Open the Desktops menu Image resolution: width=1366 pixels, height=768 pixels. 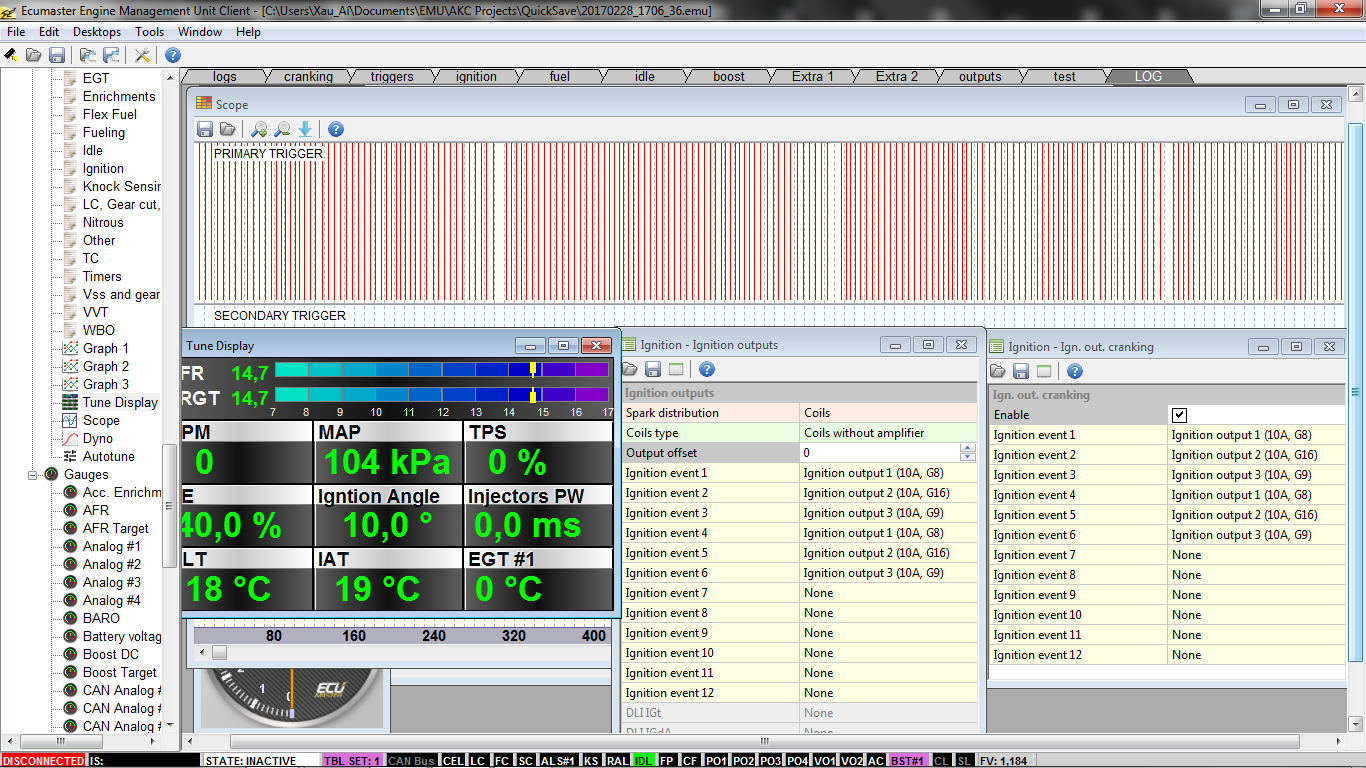click(x=97, y=32)
